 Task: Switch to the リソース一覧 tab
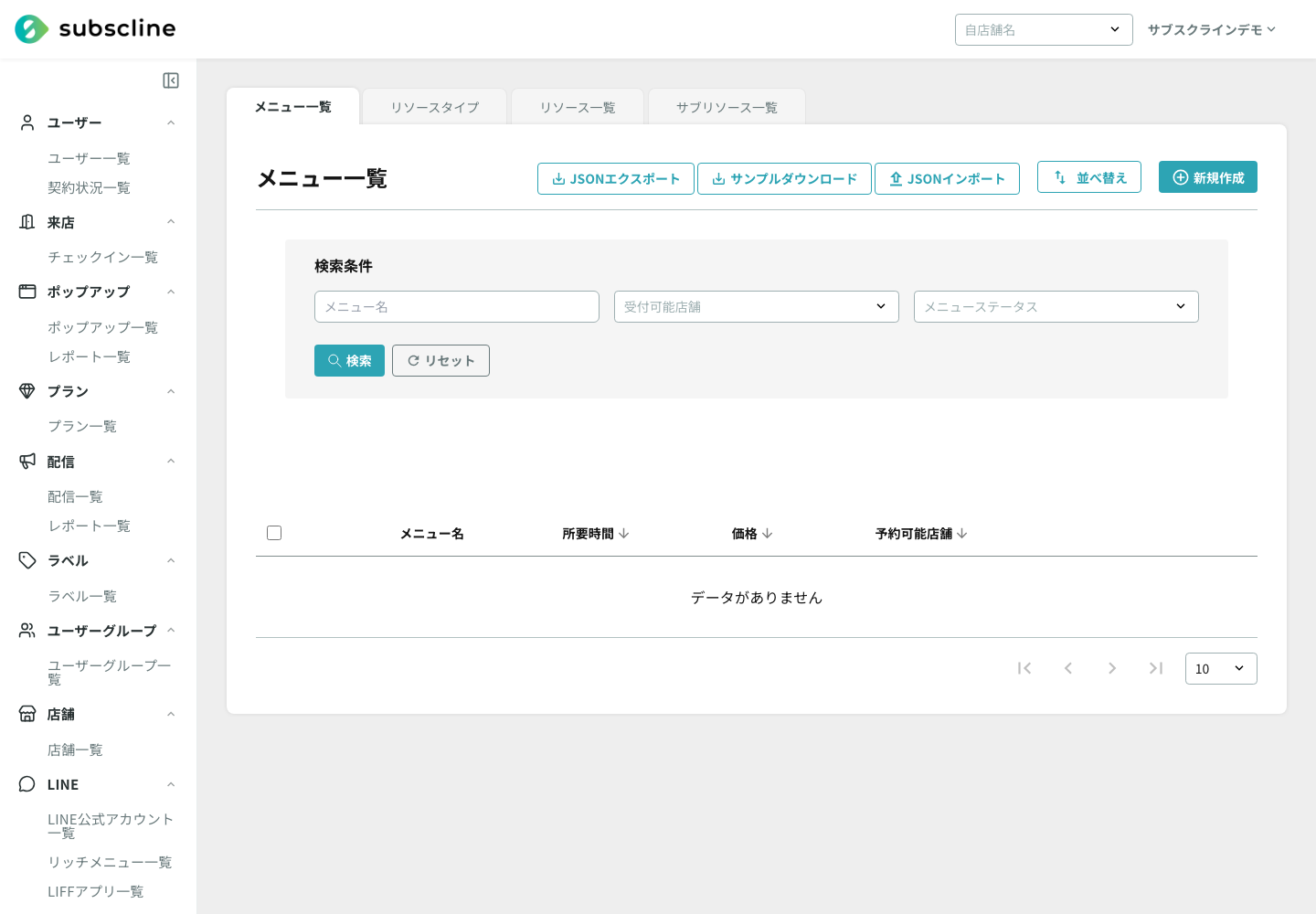point(578,107)
